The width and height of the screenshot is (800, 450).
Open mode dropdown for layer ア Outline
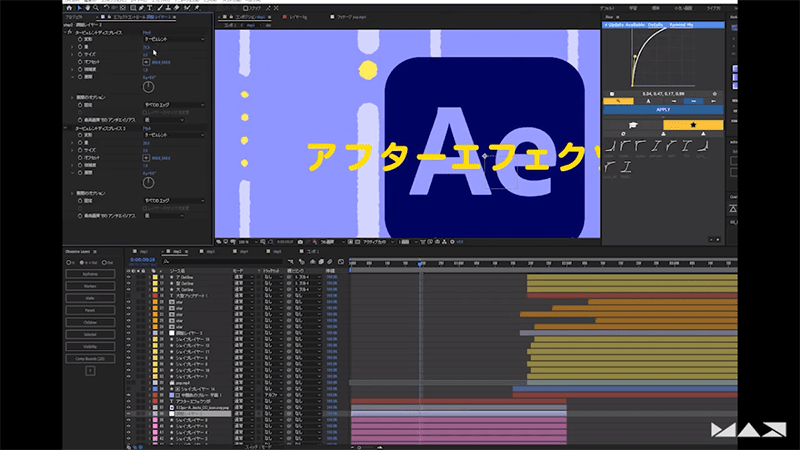point(244,277)
